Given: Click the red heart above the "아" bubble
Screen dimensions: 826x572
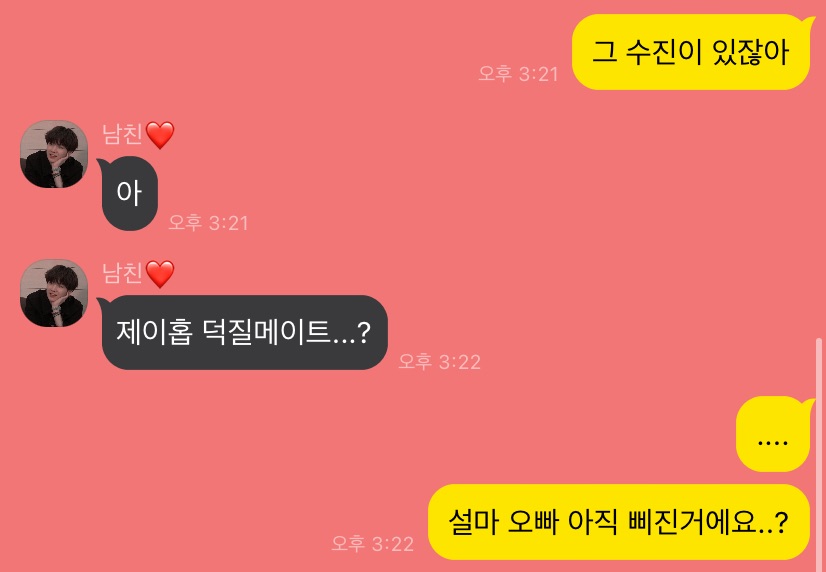Looking at the screenshot, I should coord(160,135).
